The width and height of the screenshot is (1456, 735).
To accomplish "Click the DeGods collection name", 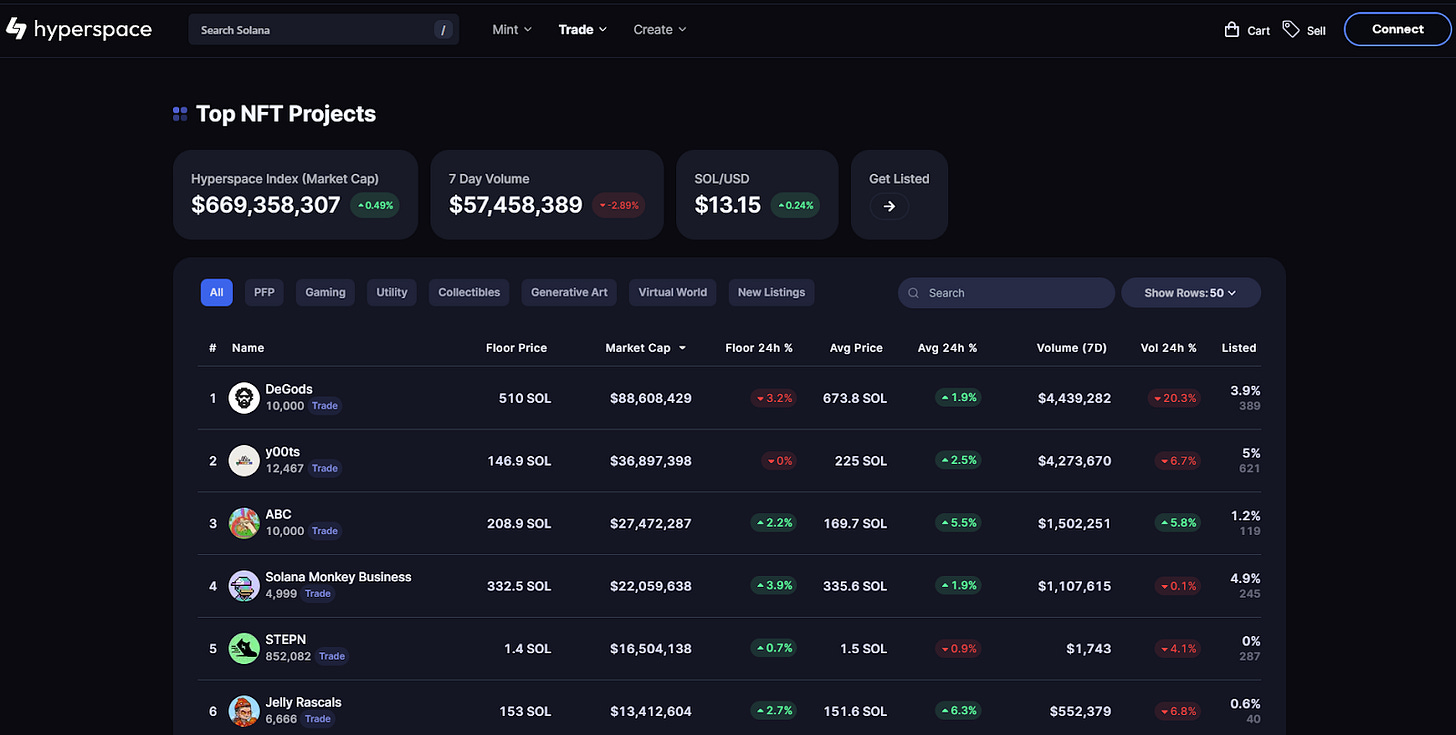I will [289, 389].
